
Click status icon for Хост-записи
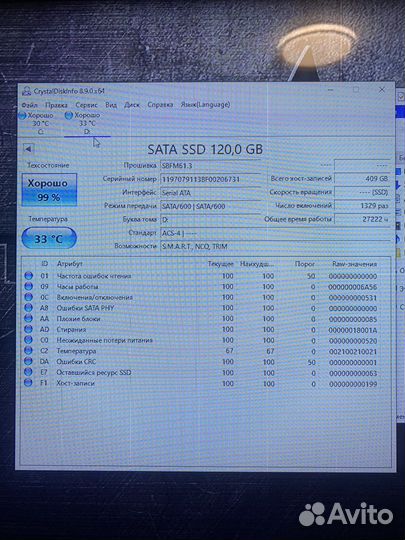pos(29,383)
